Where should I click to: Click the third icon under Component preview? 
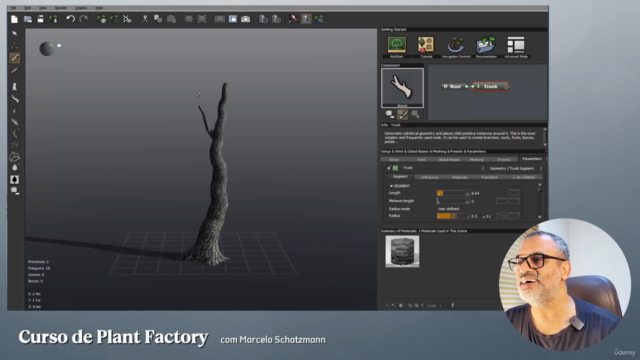[x=416, y=115]
